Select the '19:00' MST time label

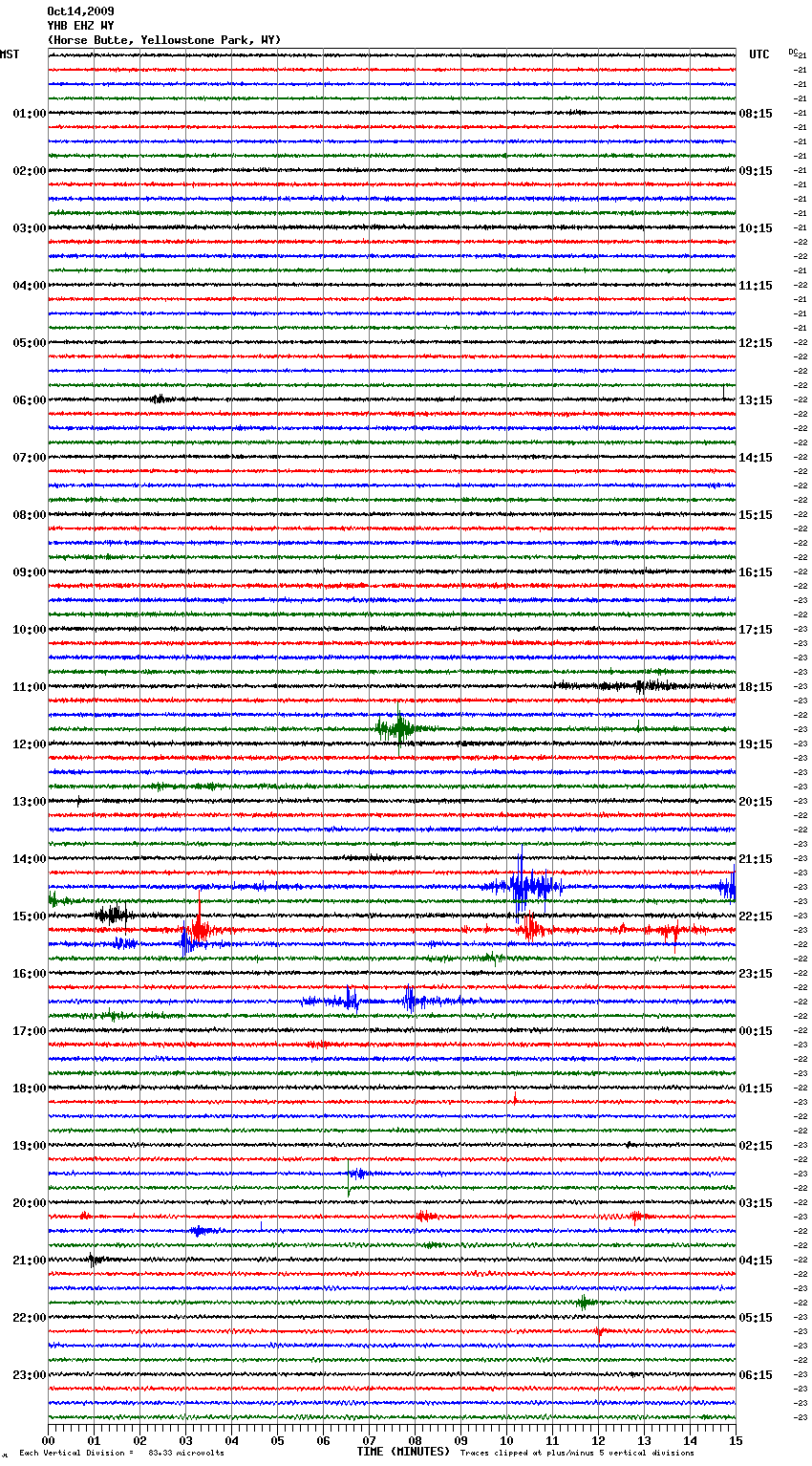pos(30,1146)
